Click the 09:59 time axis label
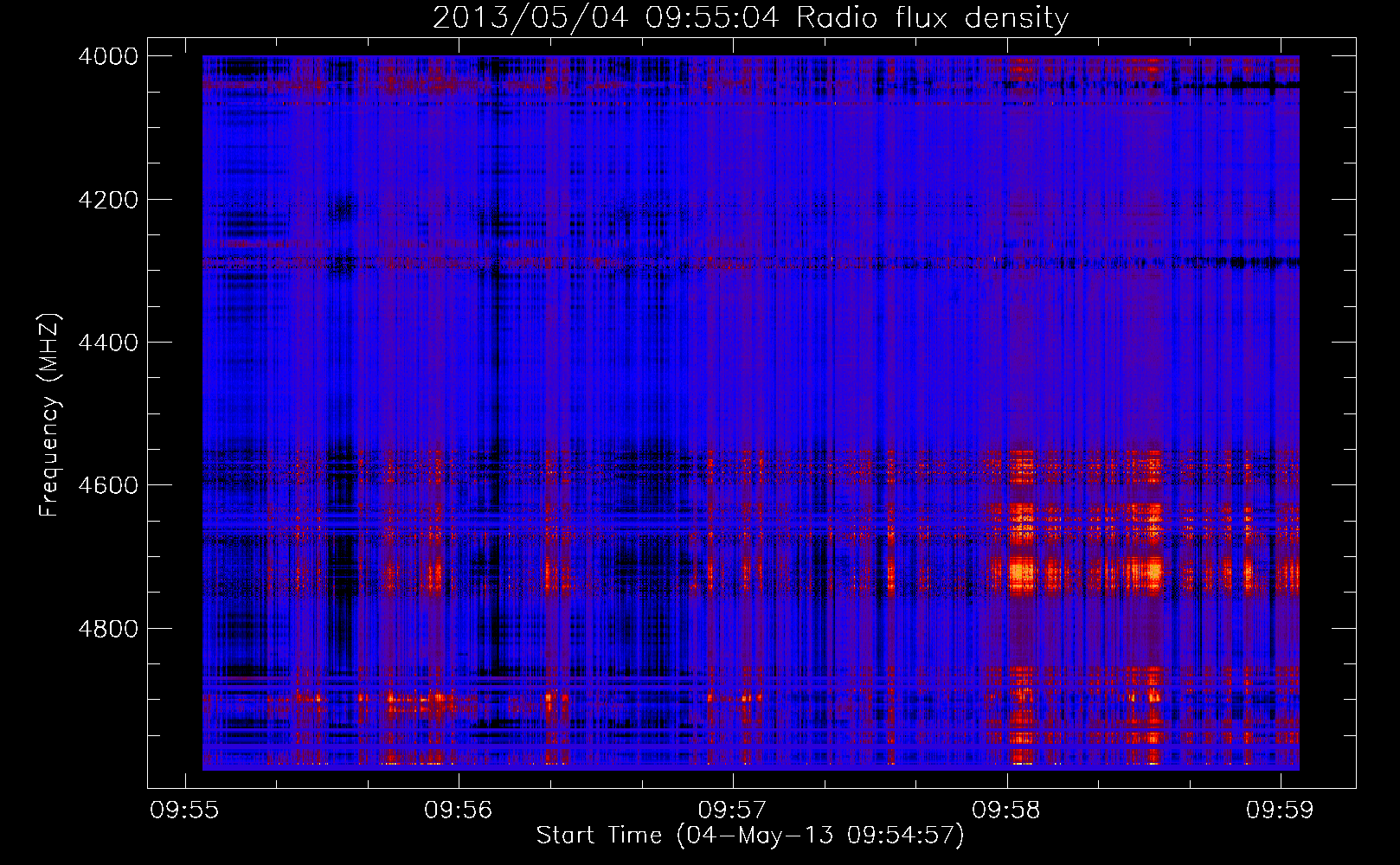This screenshot has width=1400, height=865. coord(1280,811)
